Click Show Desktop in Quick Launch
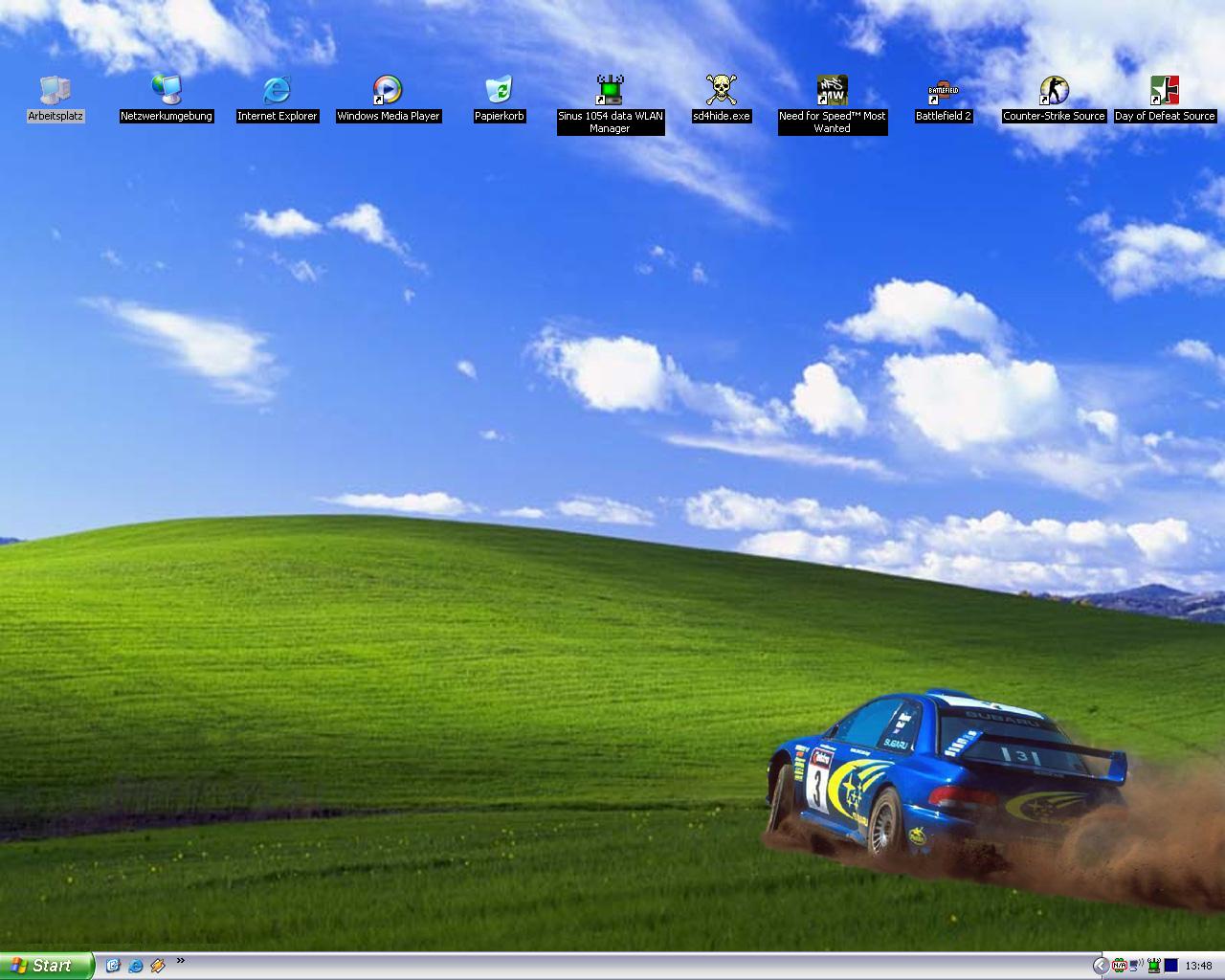This screenshot has height=980, width=1225. point(113,966)
